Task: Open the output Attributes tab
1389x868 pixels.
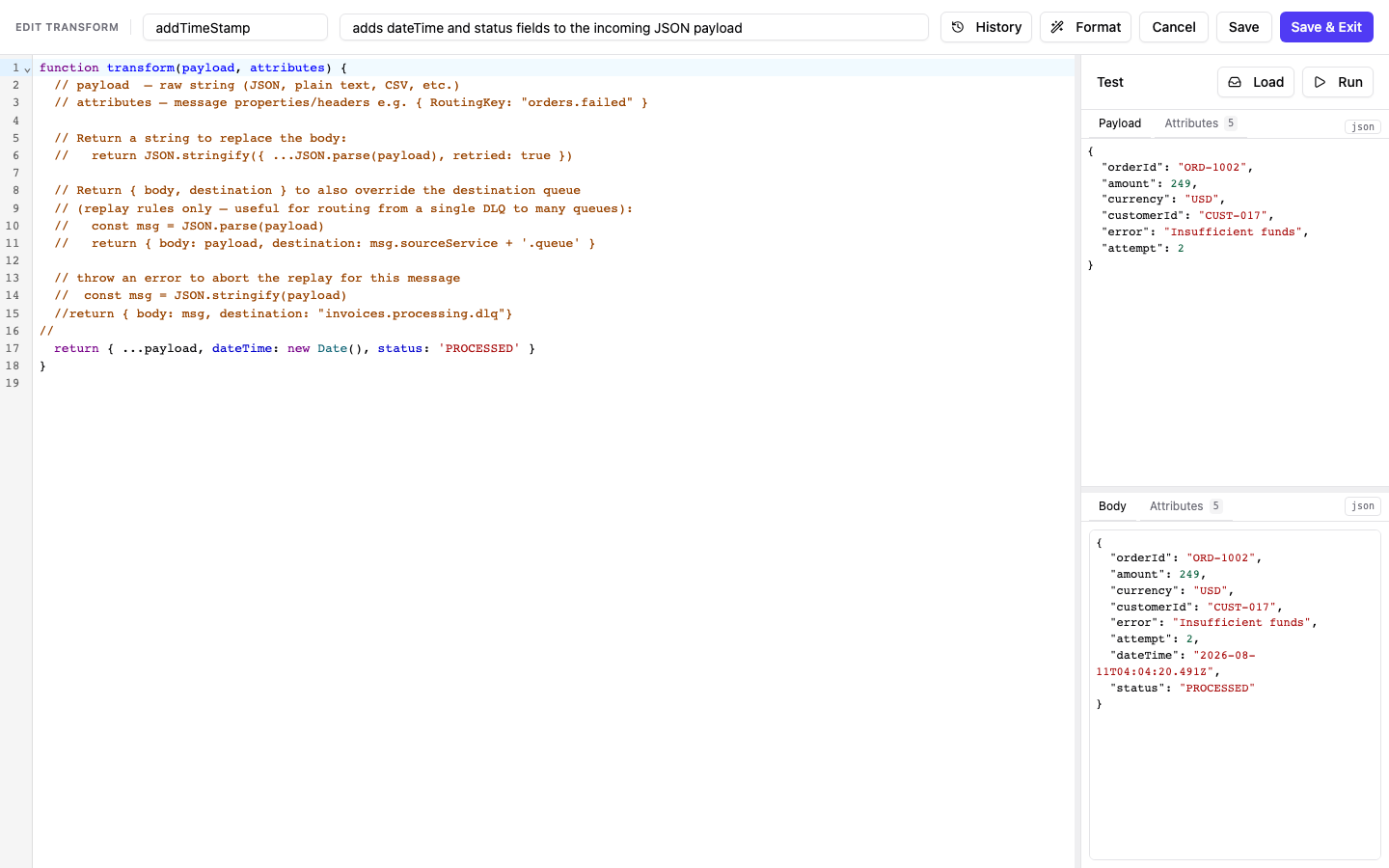Action: pos(1185,506)
